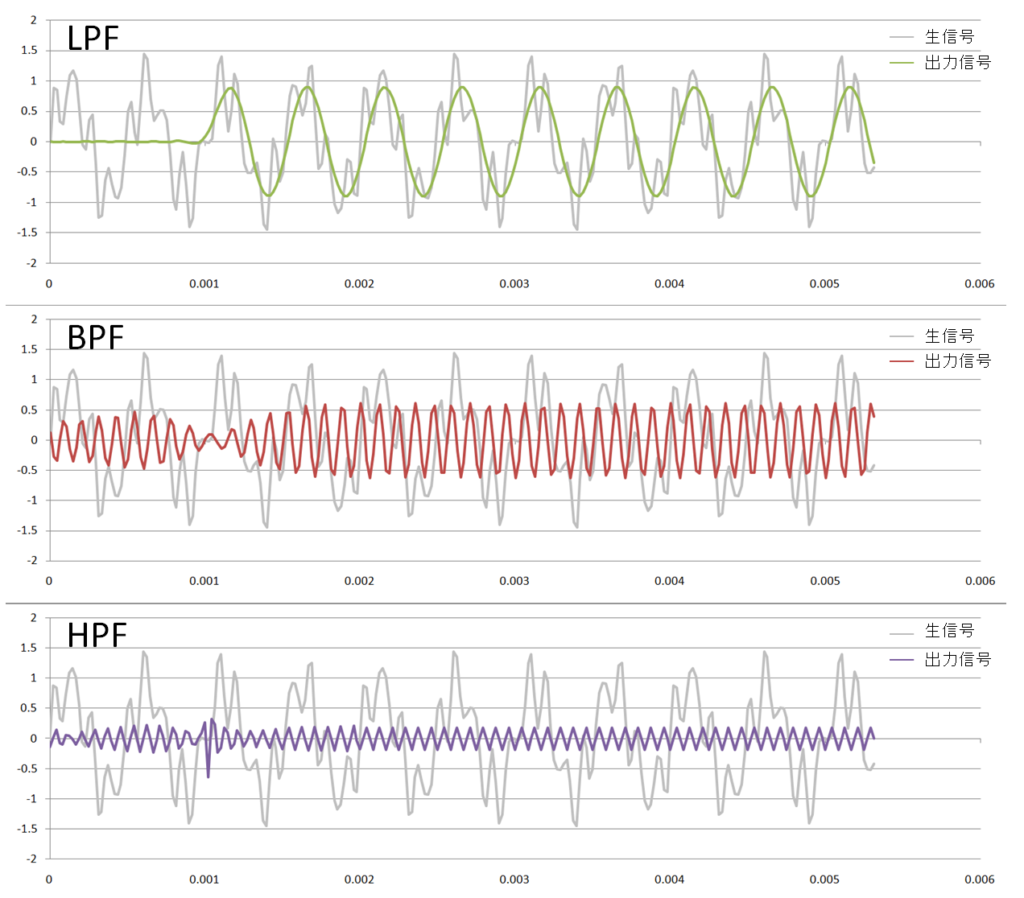The height and width of the screenshot is (898, 1024).
Task: Click the 1.5 y-axis label in LPF chart
Action: (28, 50)
